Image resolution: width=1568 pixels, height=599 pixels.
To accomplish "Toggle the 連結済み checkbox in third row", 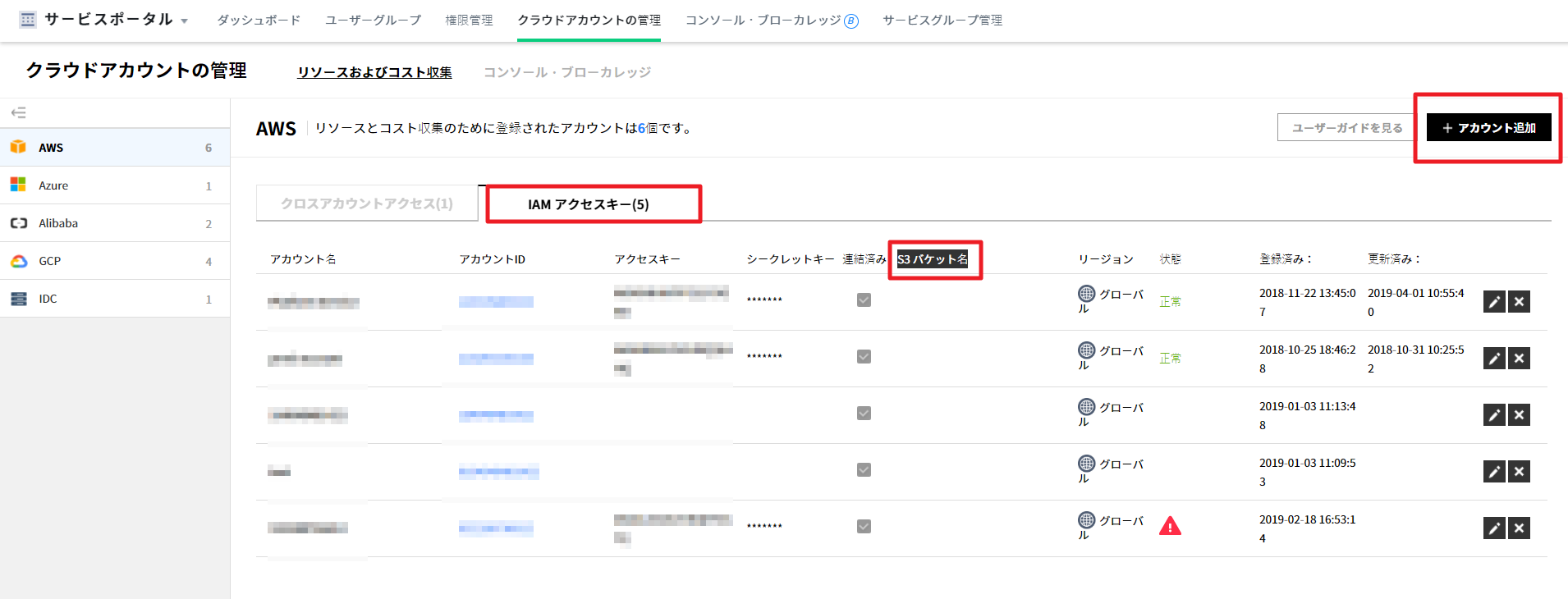I will pos(864,414).
